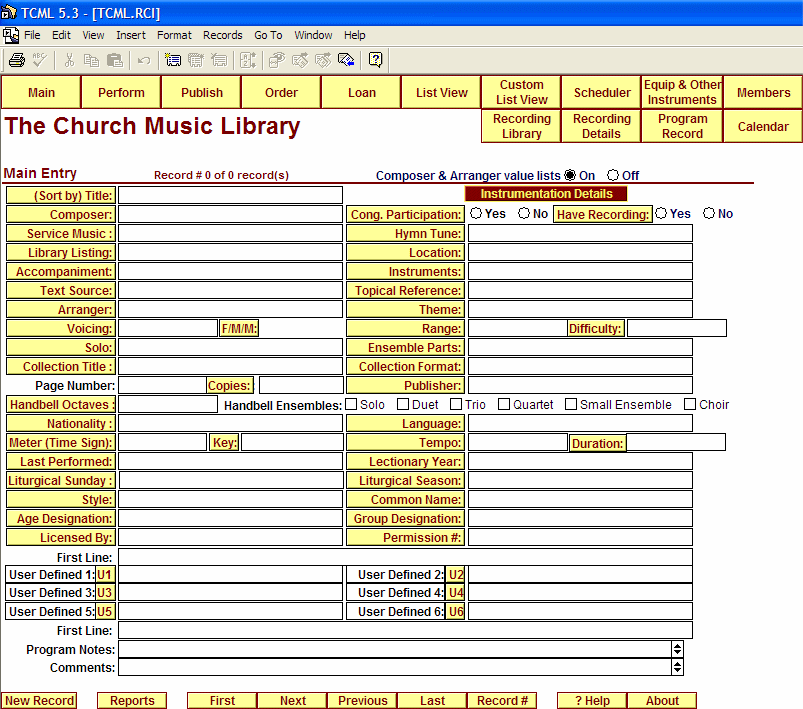This screenshot has width=803, height=709.
Task: Check the Small Ensemble checkbox
Action: click(571, 404)
